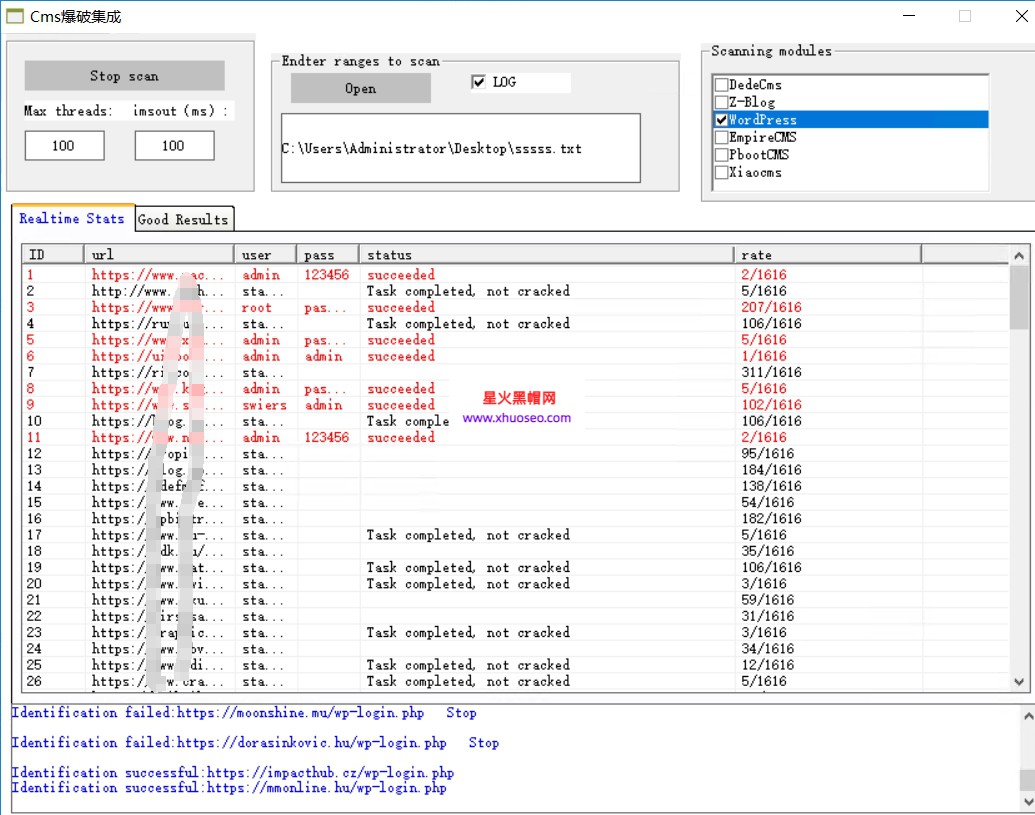Select row with rate 311/1616
1035x815 pixels.
515,372
